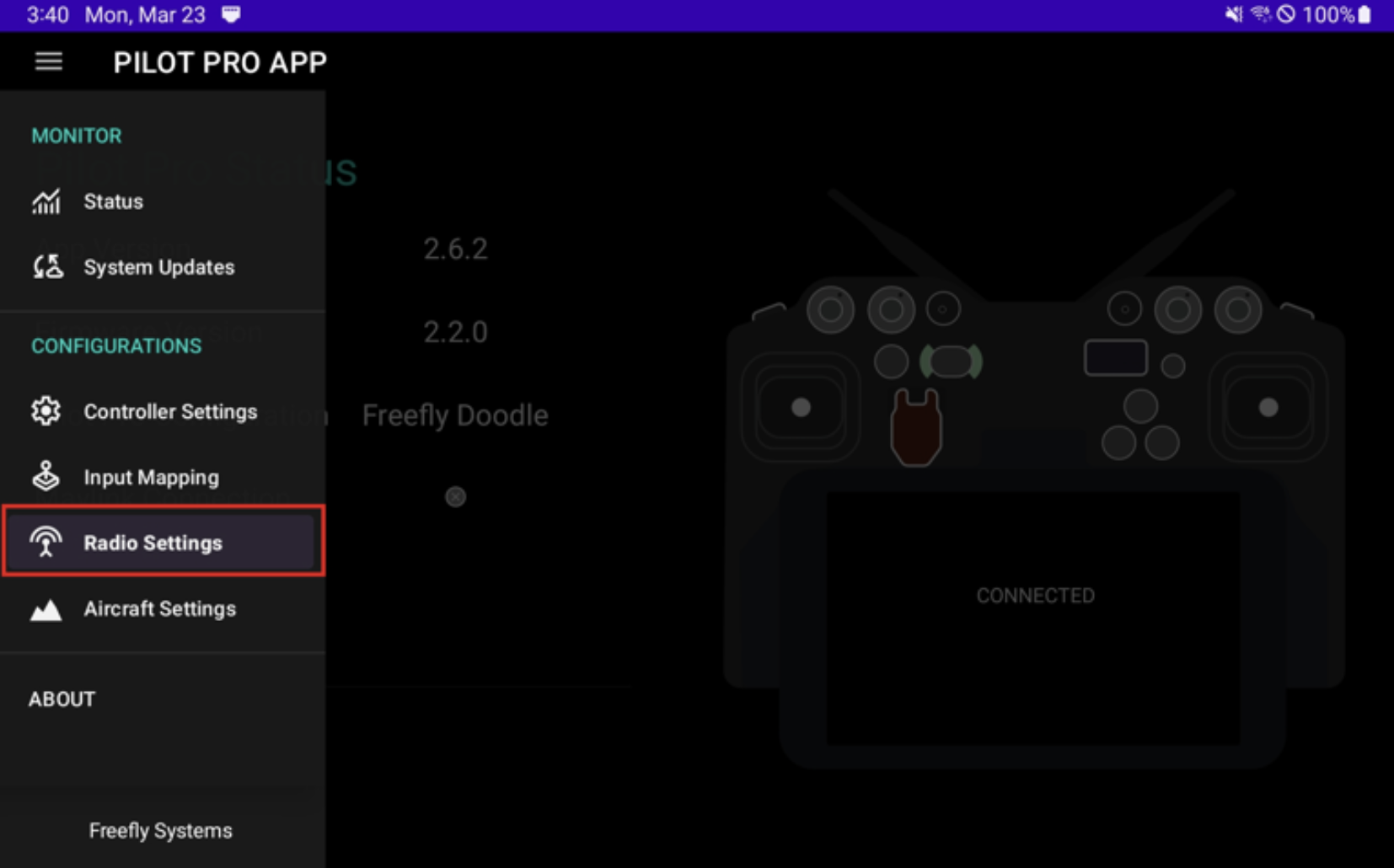Screen dimensions: 1394x868
Task: Click the mute icon in status bar
Action: [x=1234, y=14]
